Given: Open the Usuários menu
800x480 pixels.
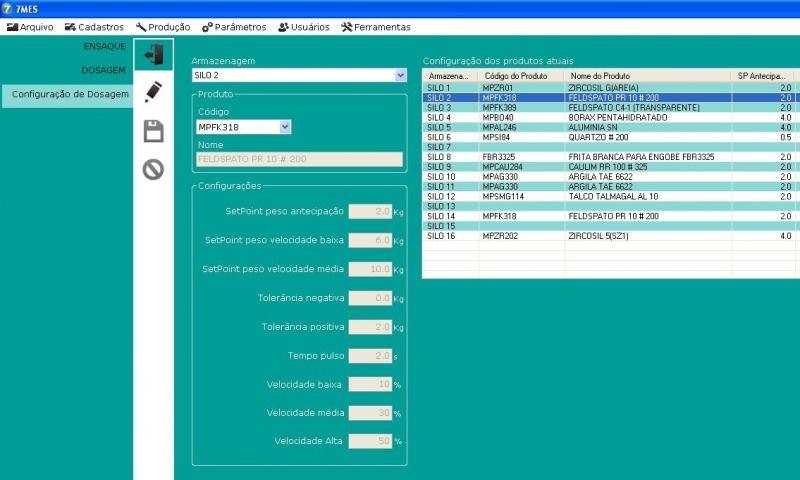Looking at the screenshot, I should [x=303, y=27].
